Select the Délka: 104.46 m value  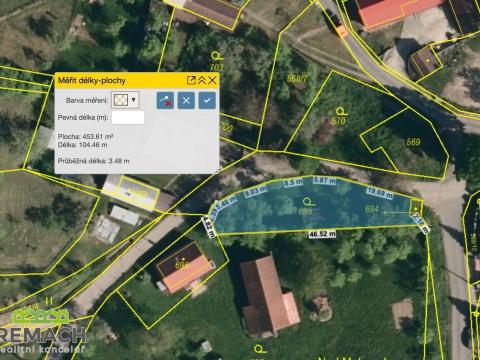82,145
